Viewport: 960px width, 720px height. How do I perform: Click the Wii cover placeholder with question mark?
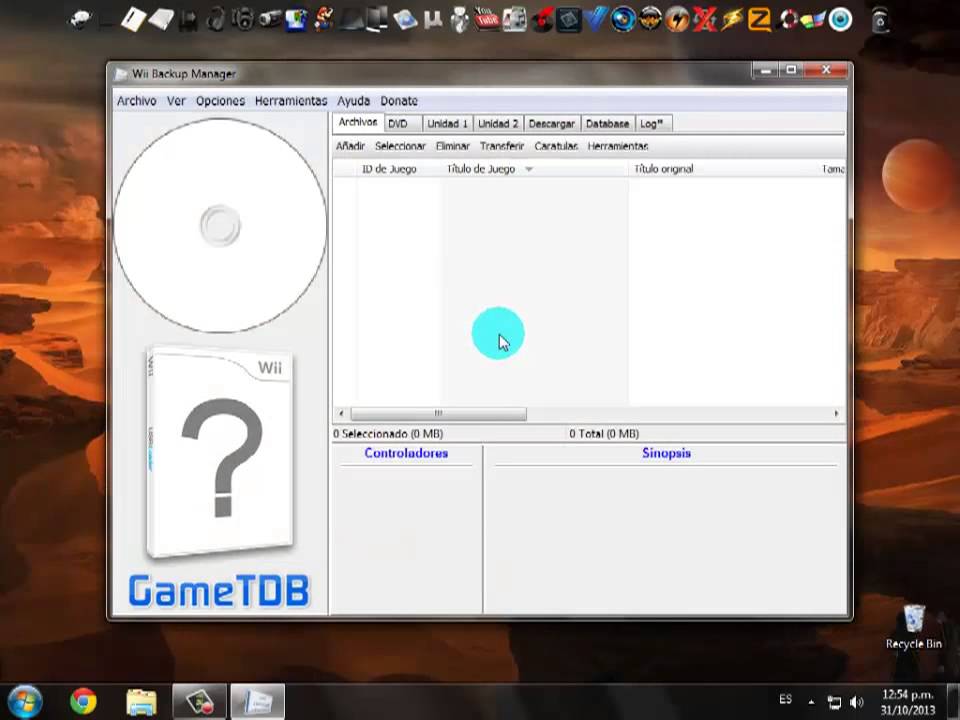(220, 453)
